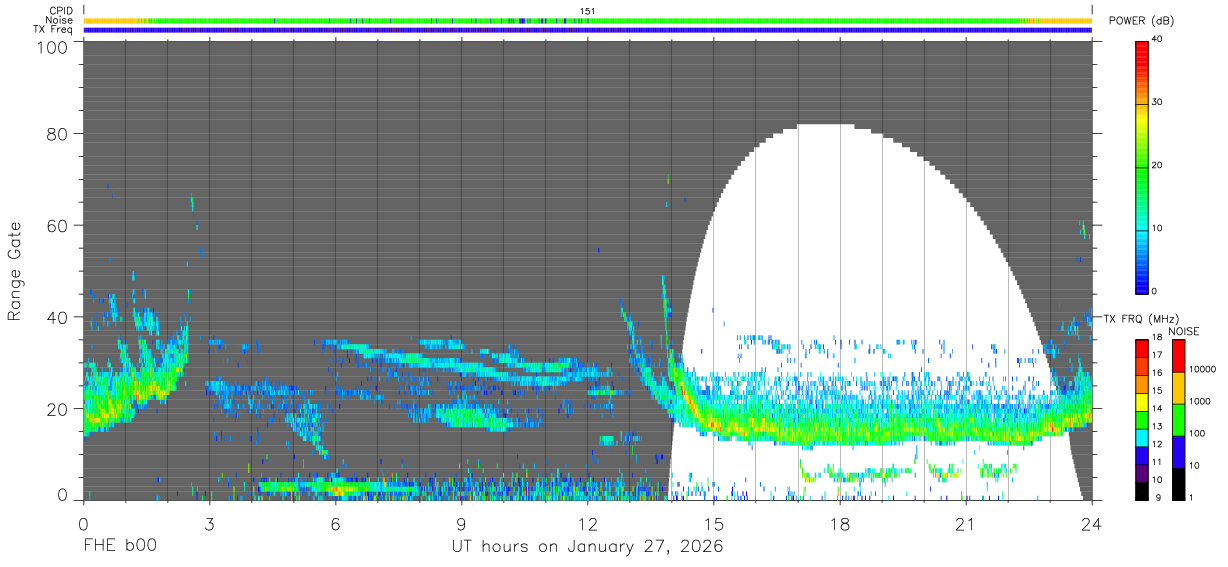1228x567 pixels.
Task: Click the TX frequency scale value 13
Action: [1158, 427]
